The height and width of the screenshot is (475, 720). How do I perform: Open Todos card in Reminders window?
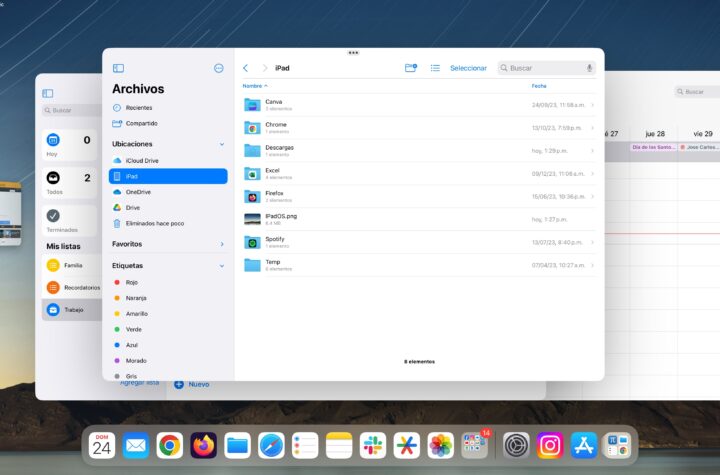(x=69, y=183)
